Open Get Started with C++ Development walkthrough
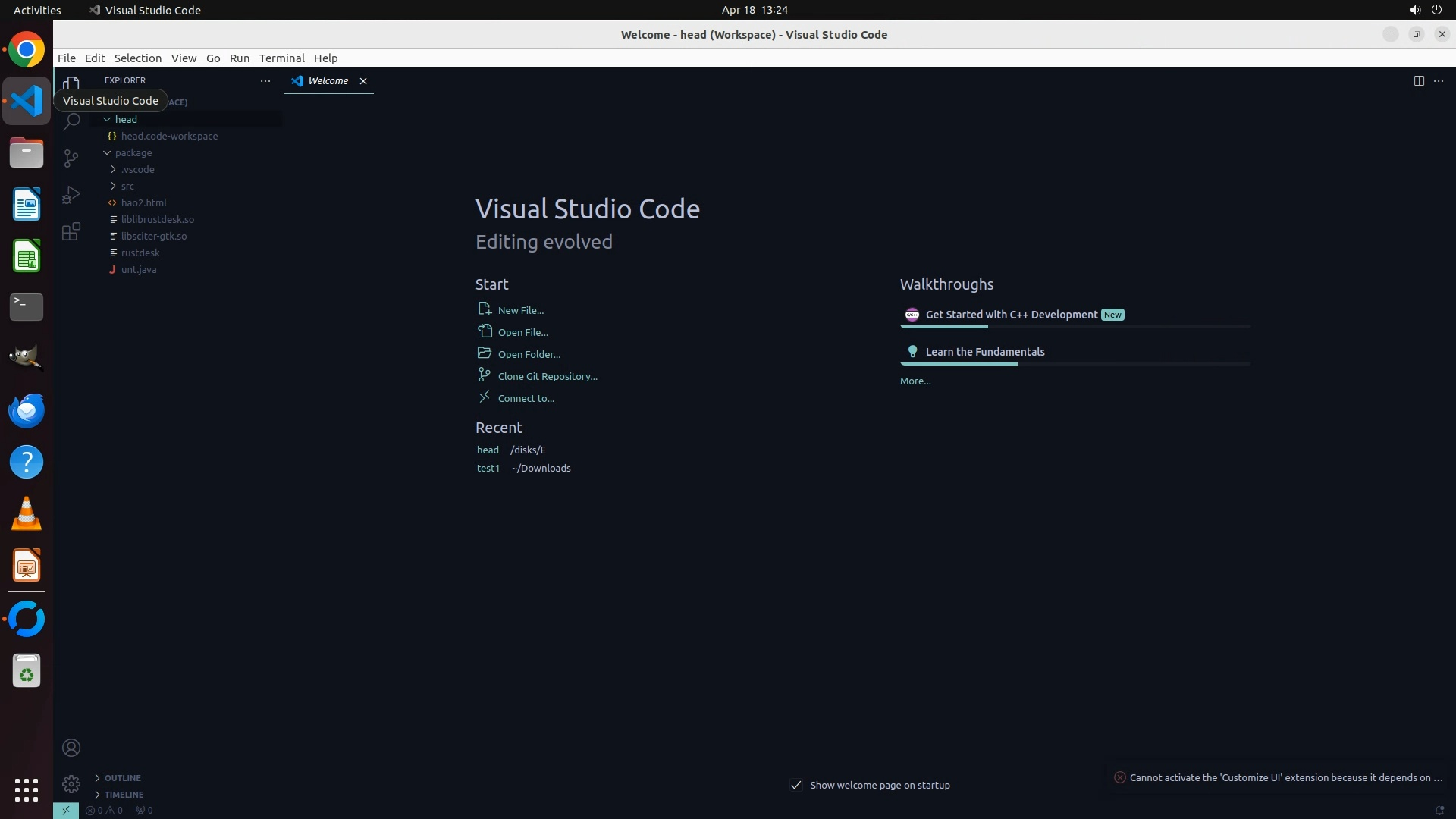 [1011, 315]
